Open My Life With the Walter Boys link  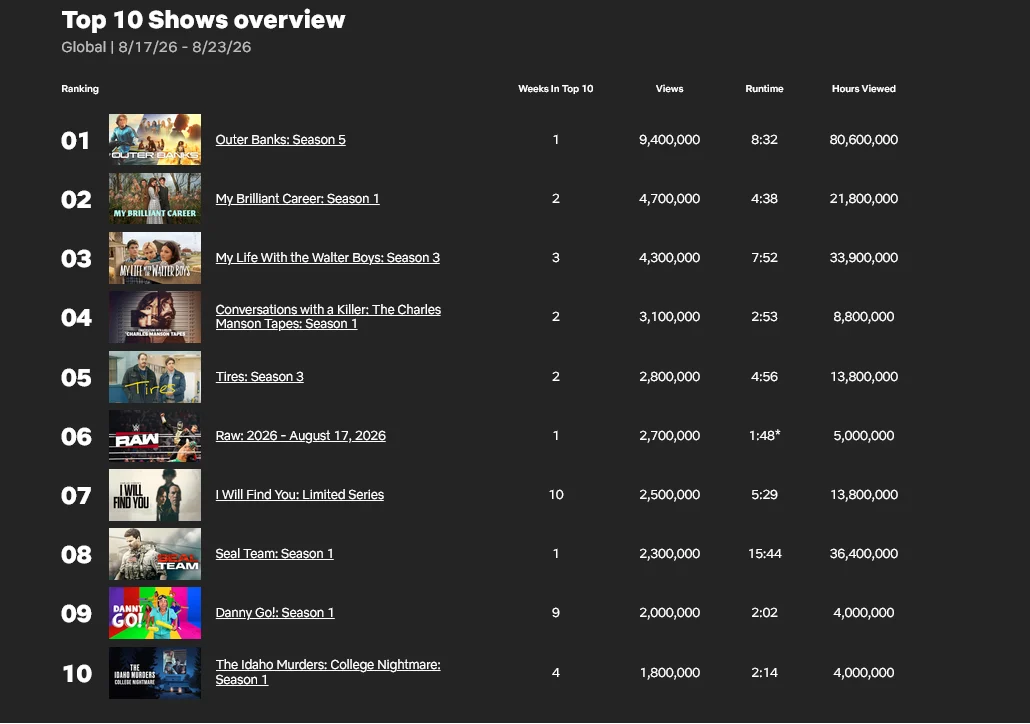tap(328, 258)
